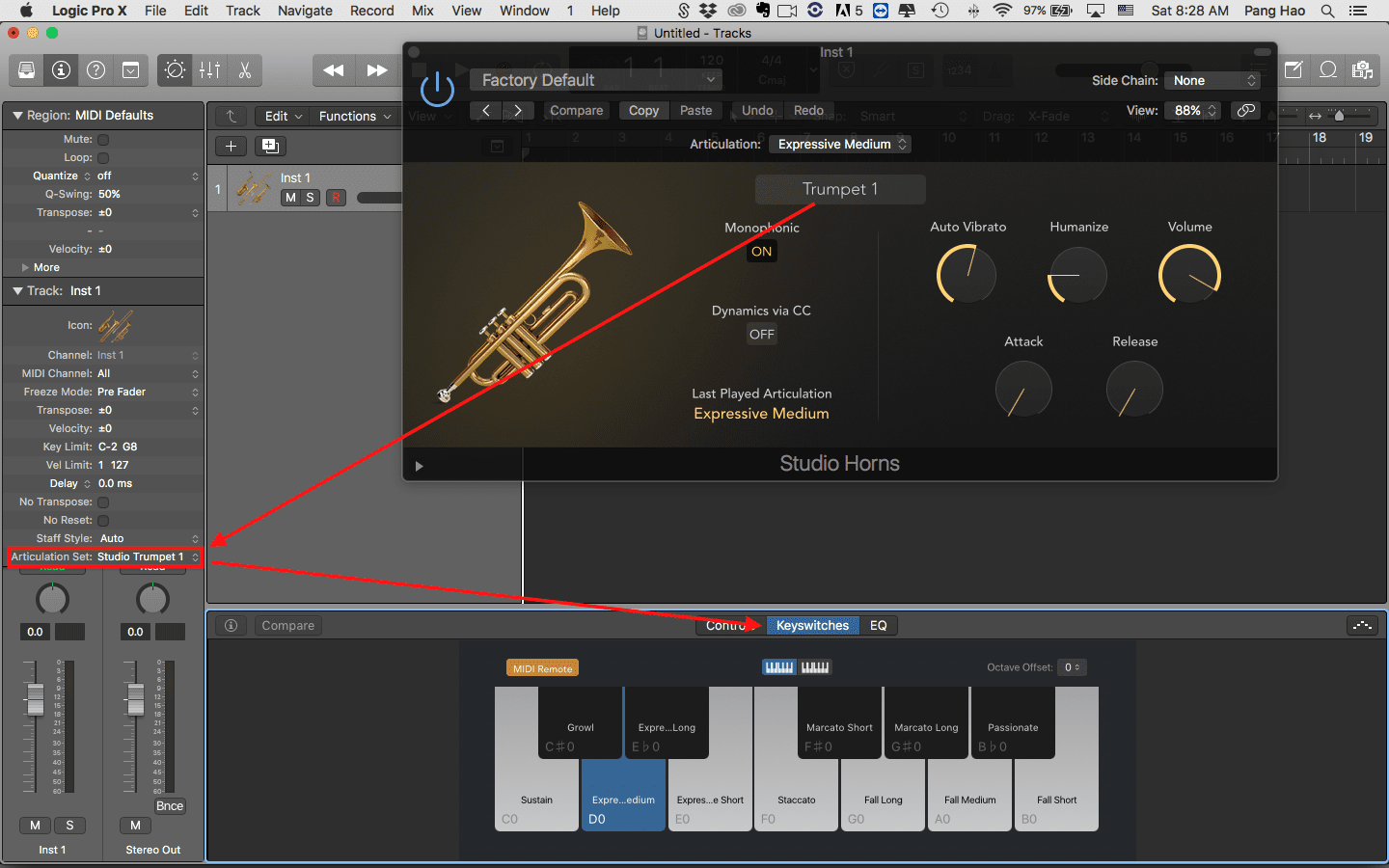This screenshot has height=868, width=1389.
Task: Adjust the Auto Vibrato knob
Action: pos(967,274)
